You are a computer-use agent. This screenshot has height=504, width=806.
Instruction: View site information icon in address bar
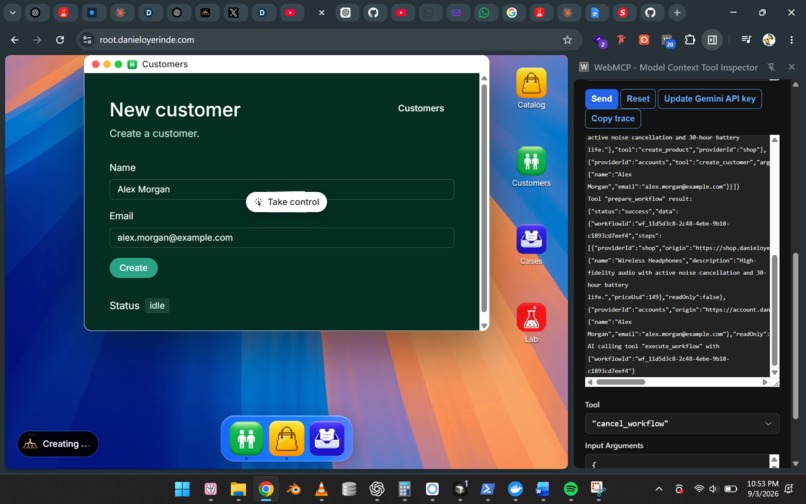pyautogui.click(x=87, y=40)
